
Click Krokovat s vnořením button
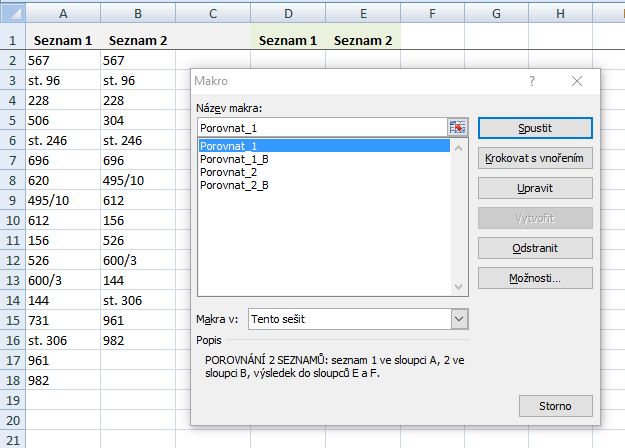[x=535, y=158]
